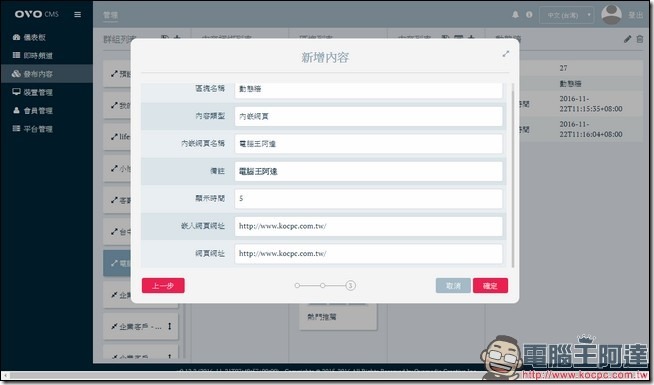654x385 pixels.
Task: Select the 企業客戶 - ... group row
Action: (x=141, y=327)
